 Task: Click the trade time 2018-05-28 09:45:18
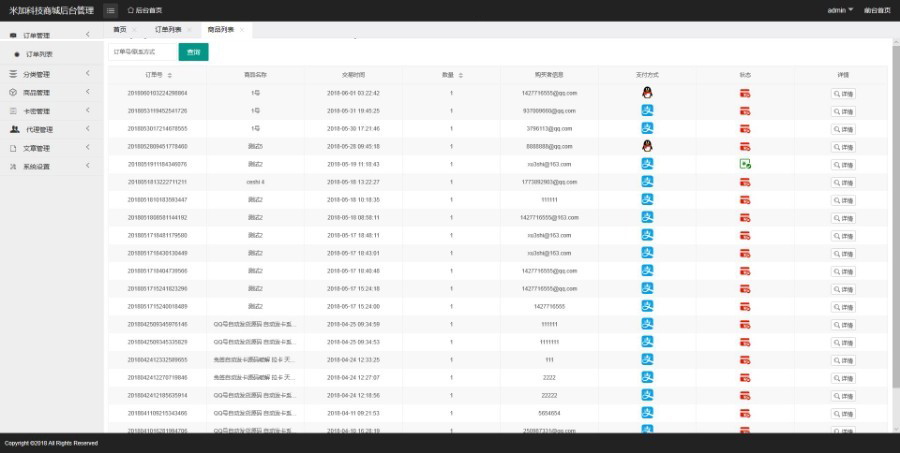(x=353, y=146)
